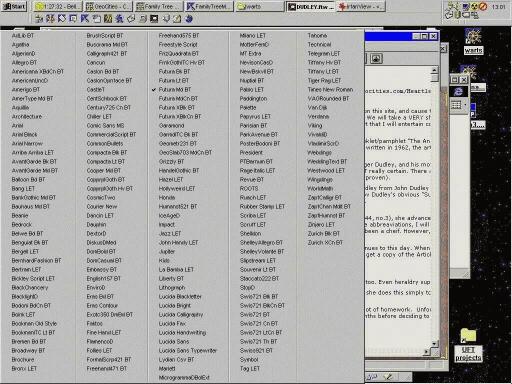Viewport: 512px width, 384px height.
Task: Select the MT Extra font
Action: coord(250,53)
